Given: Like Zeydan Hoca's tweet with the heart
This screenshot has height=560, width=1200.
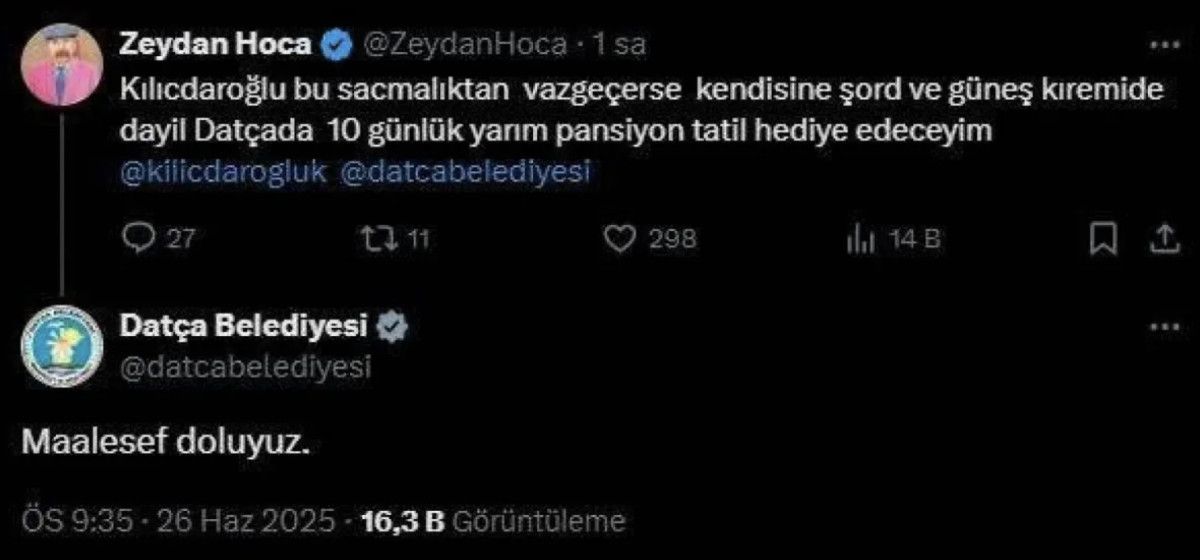Looking at the screenshot, I should click(623, 239).
